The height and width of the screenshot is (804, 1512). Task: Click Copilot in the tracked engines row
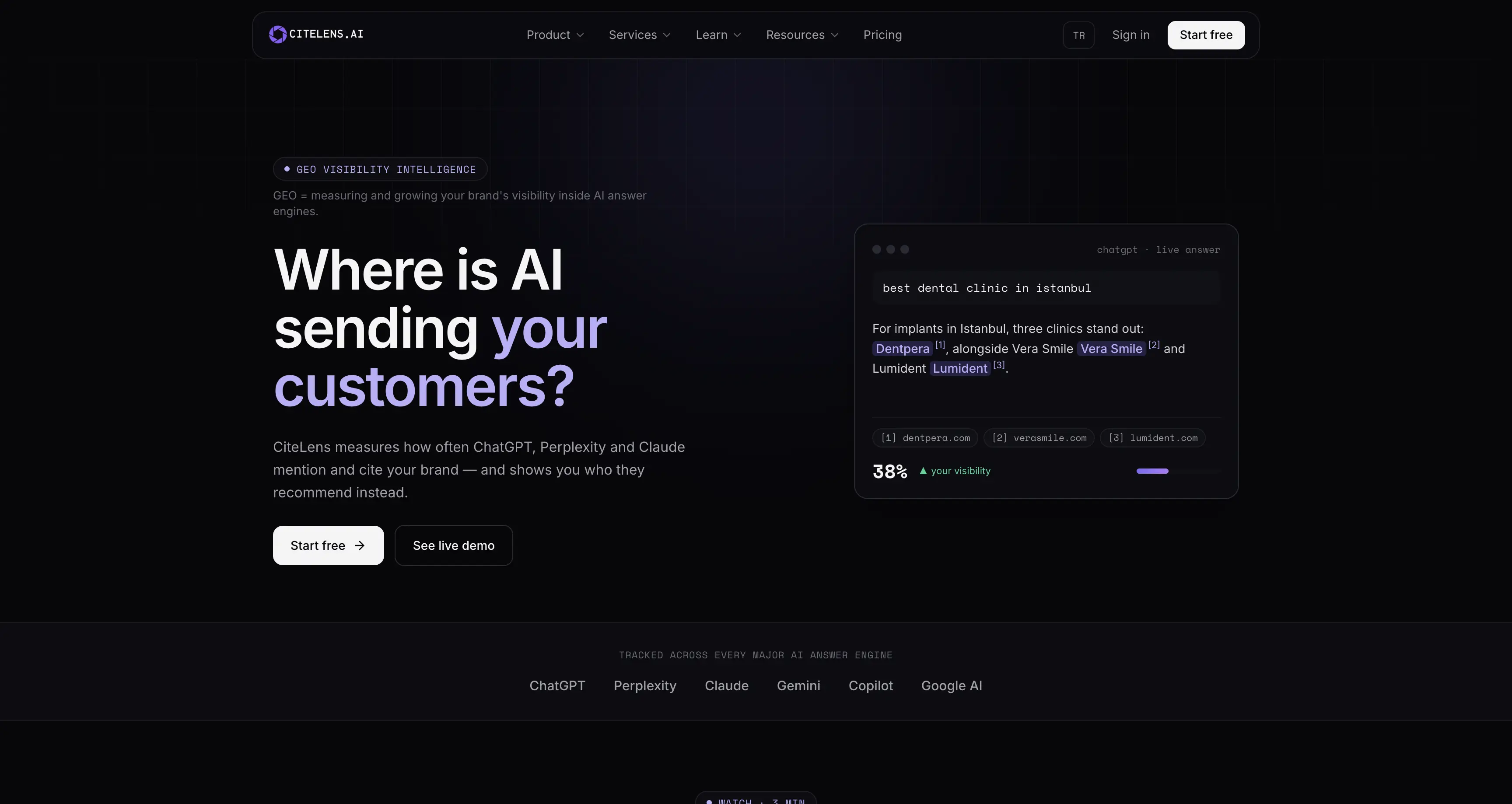[871, 685]
